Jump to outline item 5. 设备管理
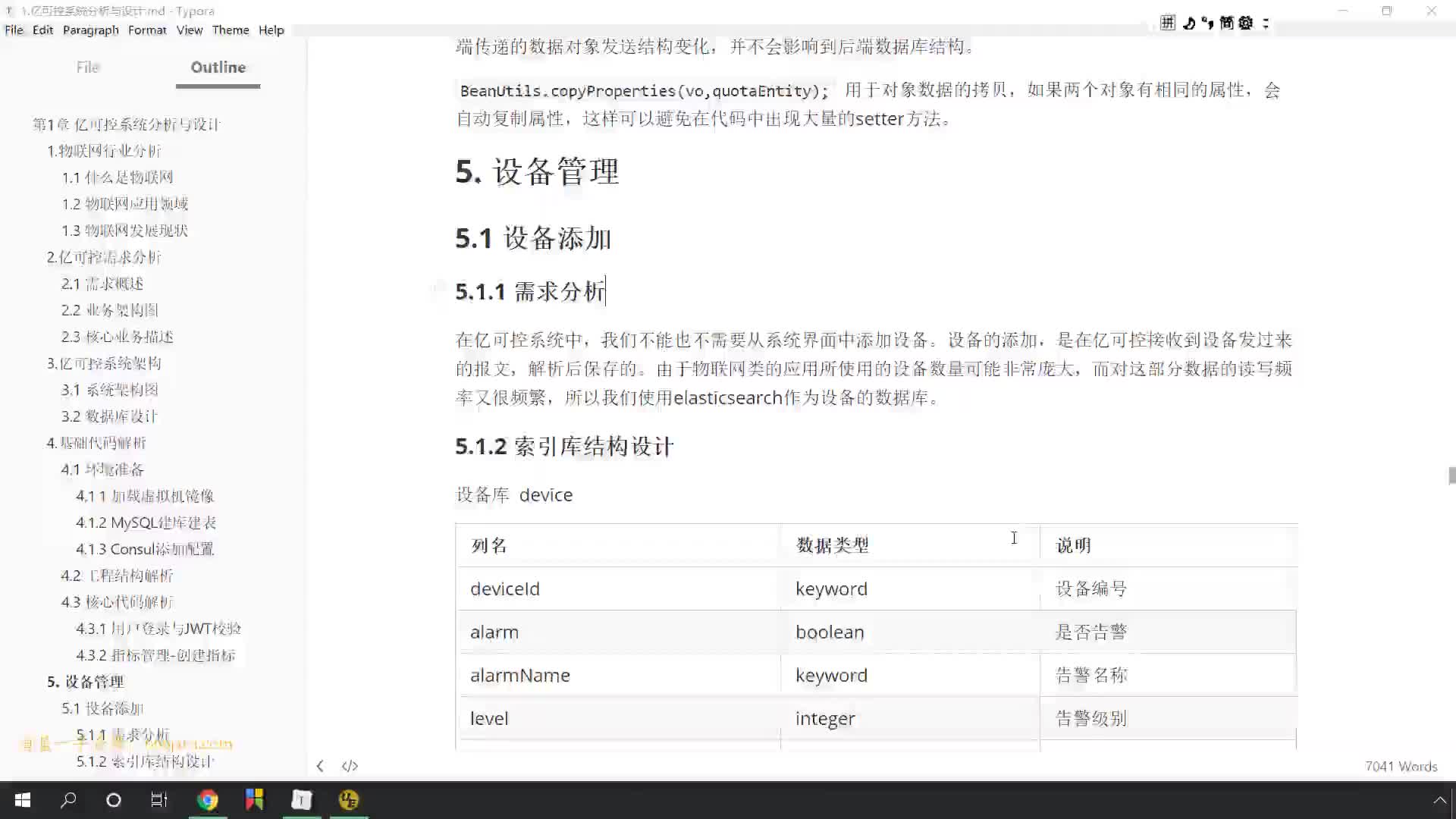This screenshot has width=1456, height=819. (x=85, y=682)
